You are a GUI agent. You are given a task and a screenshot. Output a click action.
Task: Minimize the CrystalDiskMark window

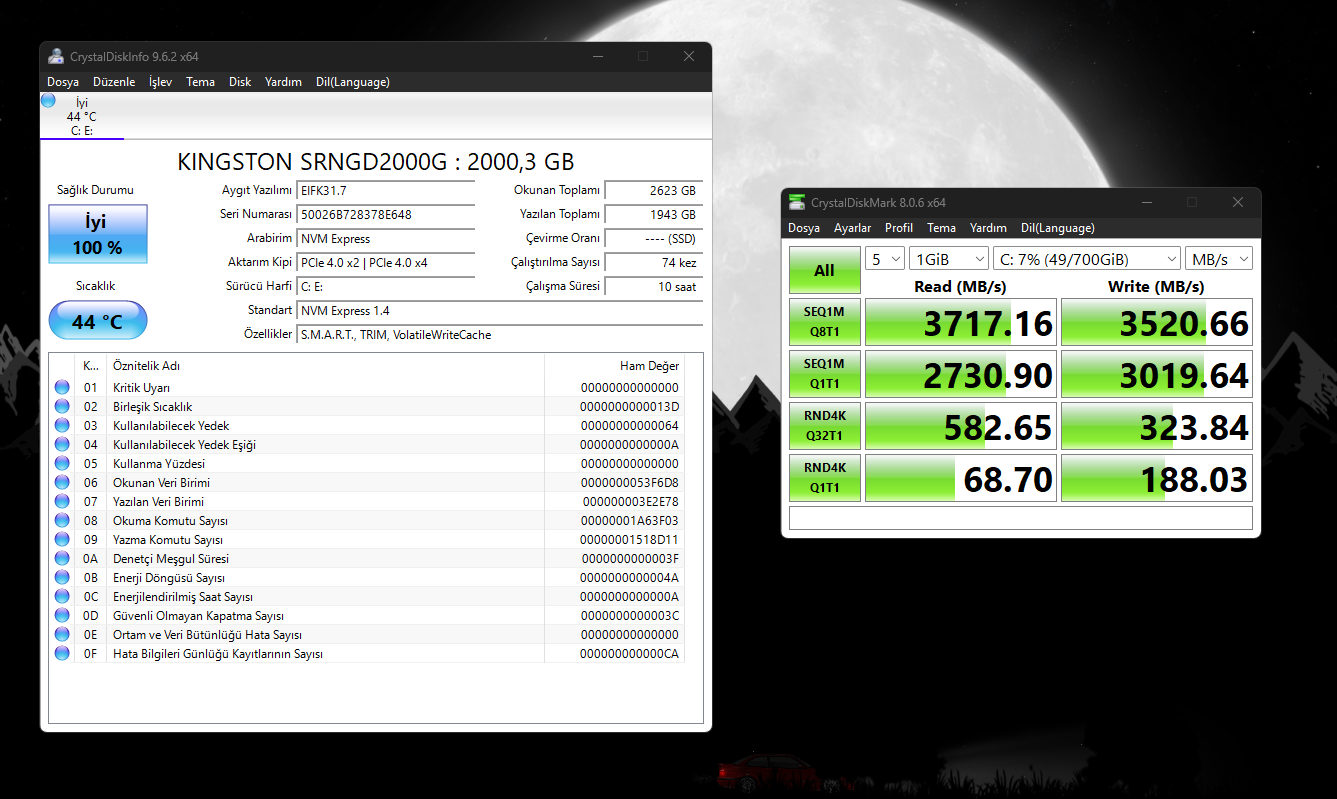point(1145,202)
